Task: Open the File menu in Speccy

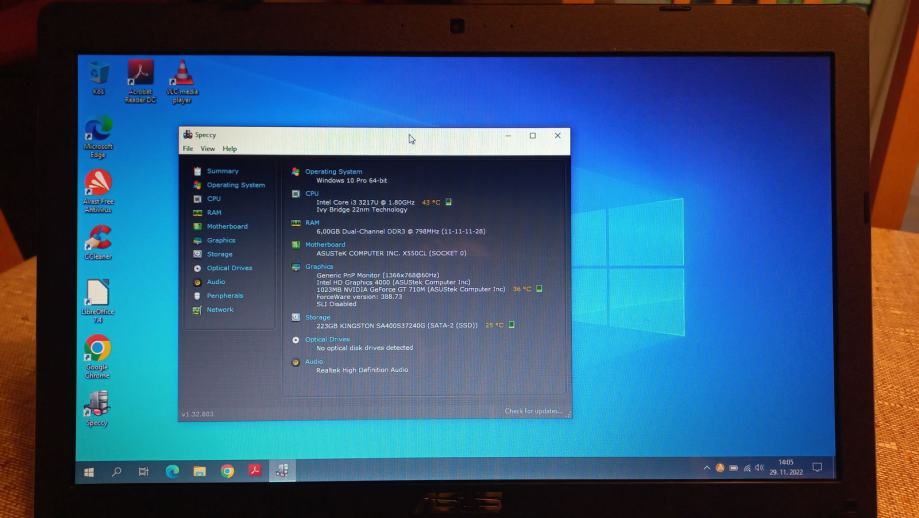Action: click(x=188, y=149)
